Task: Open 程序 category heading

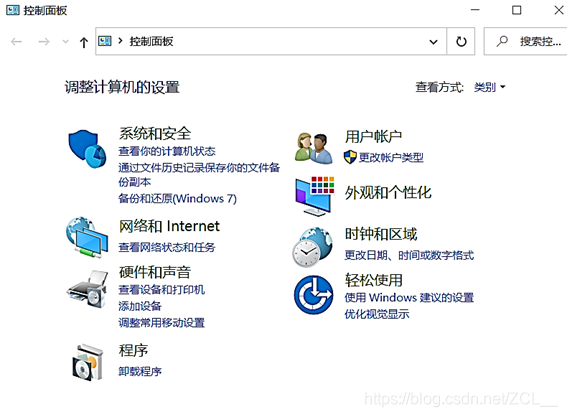Action: [133, 350]
